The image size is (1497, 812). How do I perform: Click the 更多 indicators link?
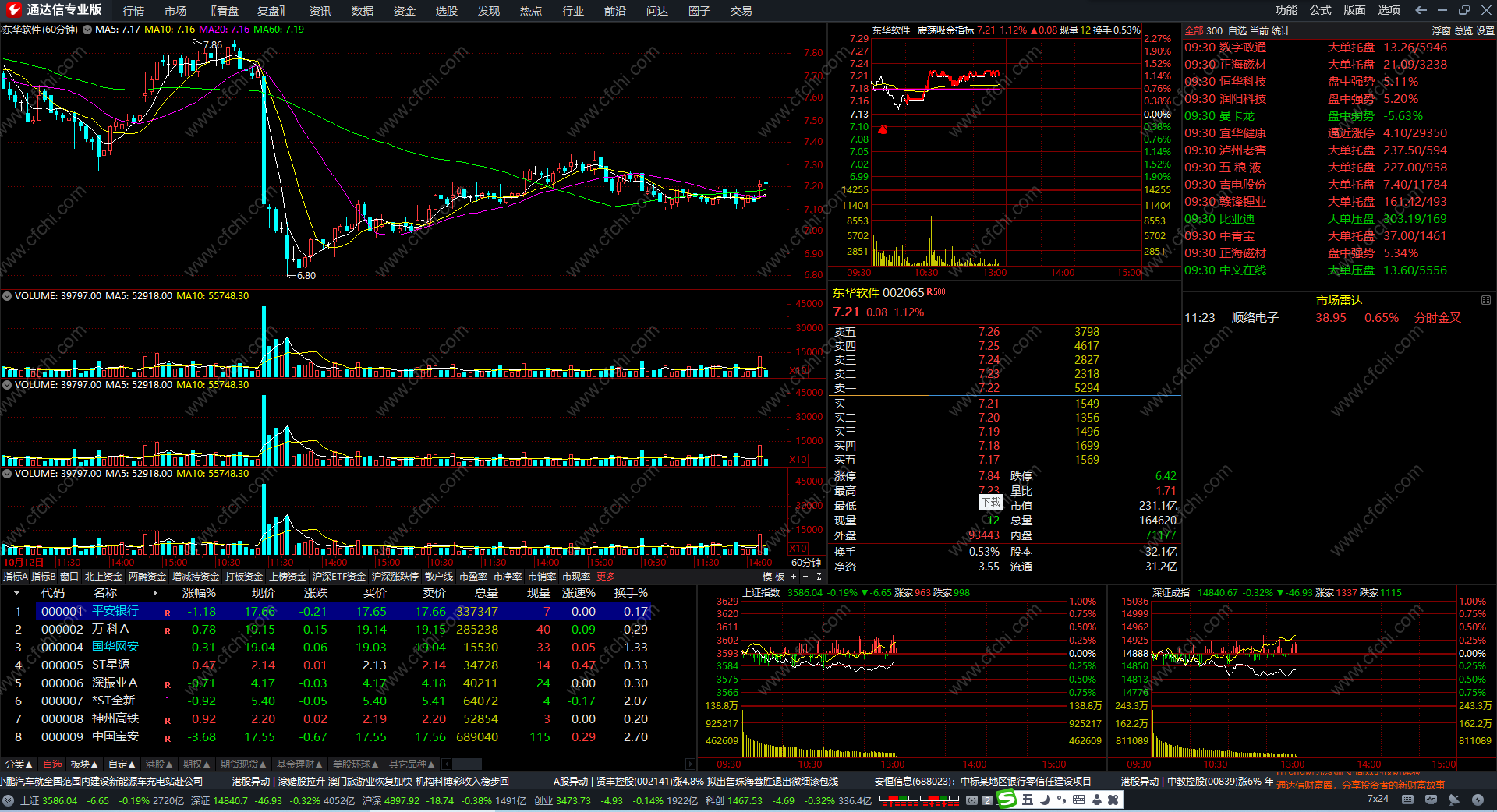(606, 577)
